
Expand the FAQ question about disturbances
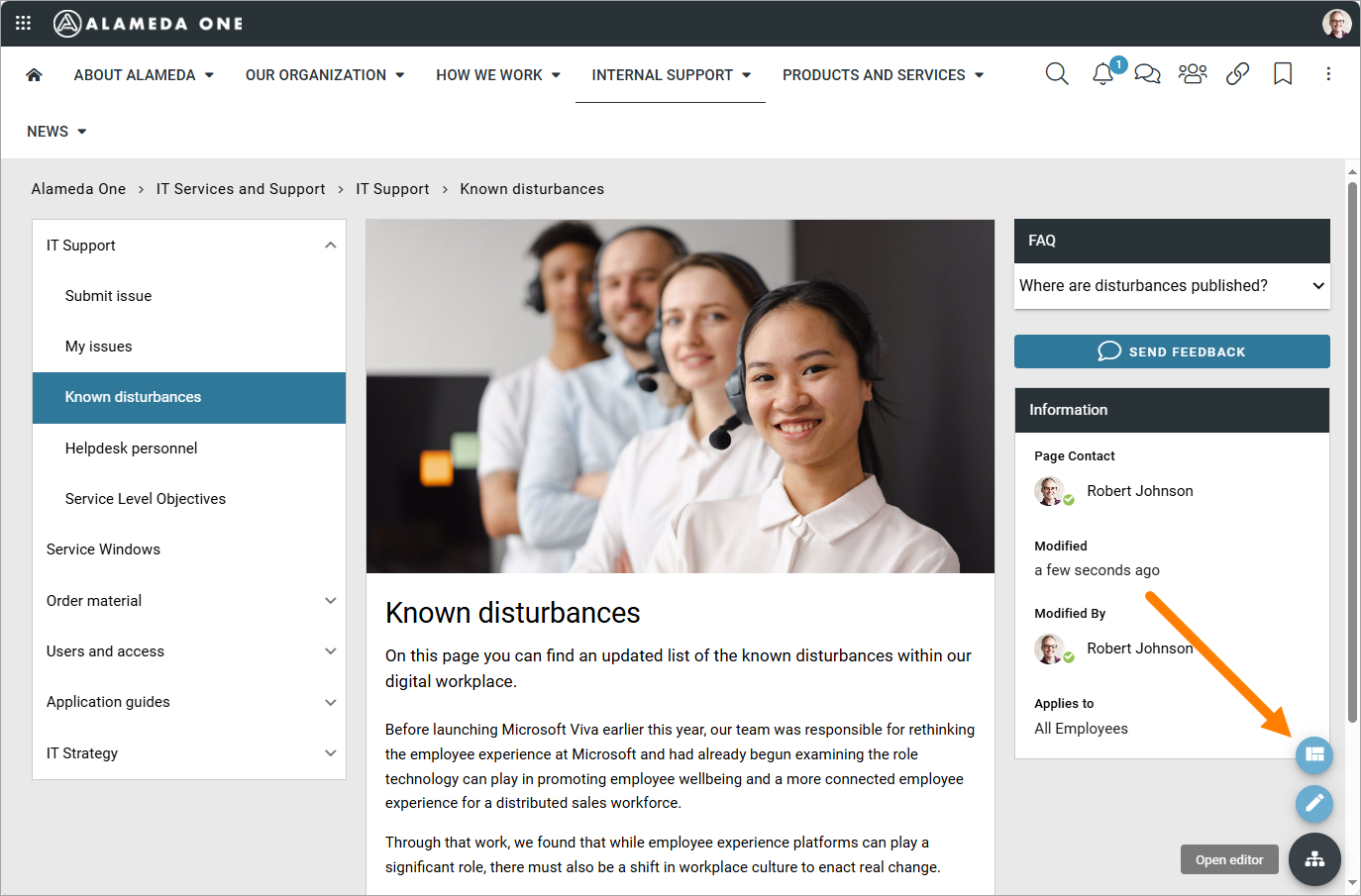click(x=1172, y=286)
